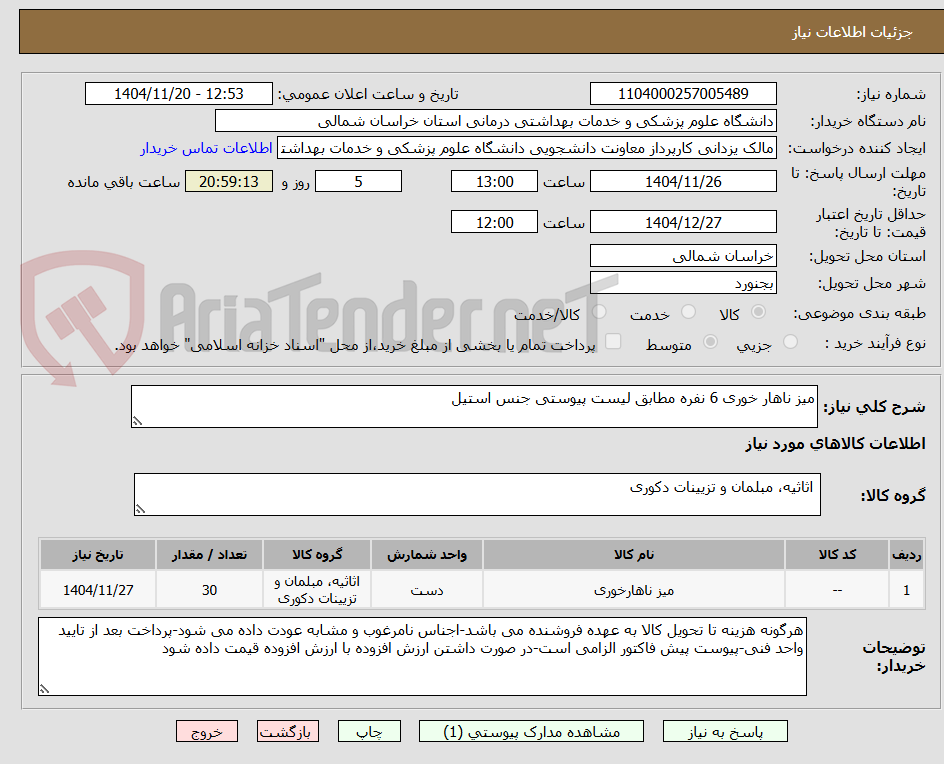
Task: Click the announcement date field 1404/11/20 - 12:53
Action: tap(179, 94)
